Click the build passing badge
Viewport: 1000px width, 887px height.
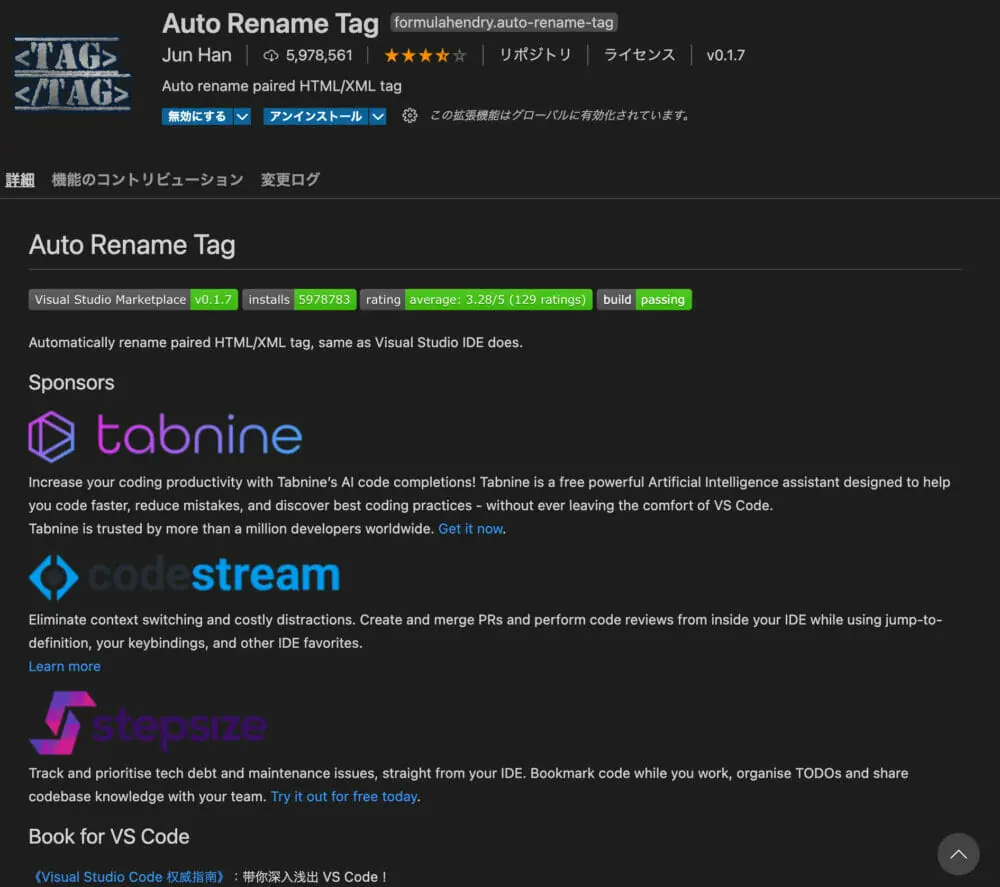coord(644,299)
